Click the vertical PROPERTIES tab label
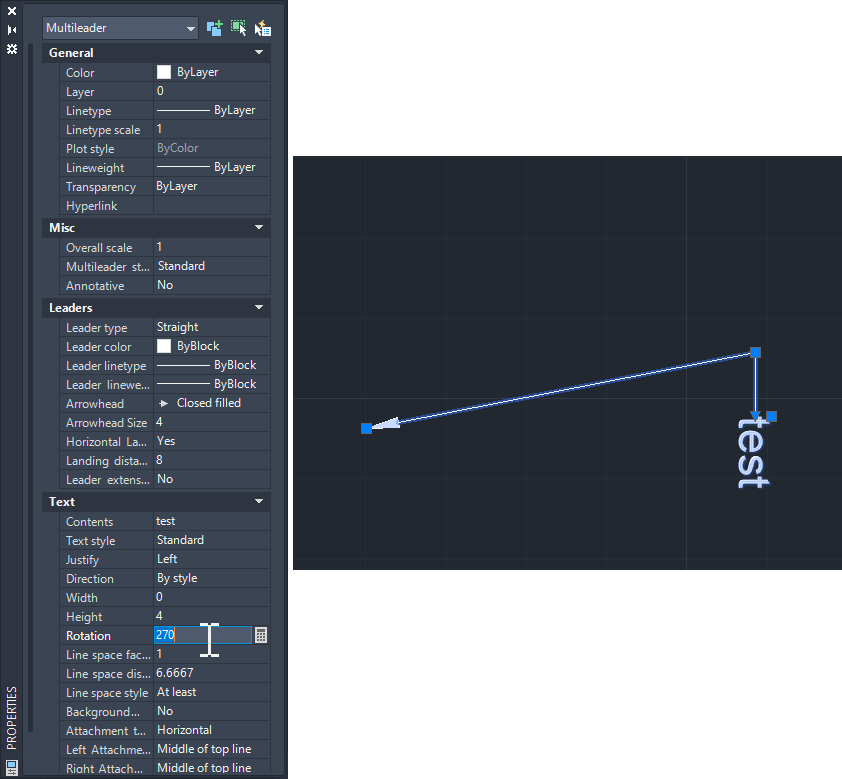 pos(13,718)
